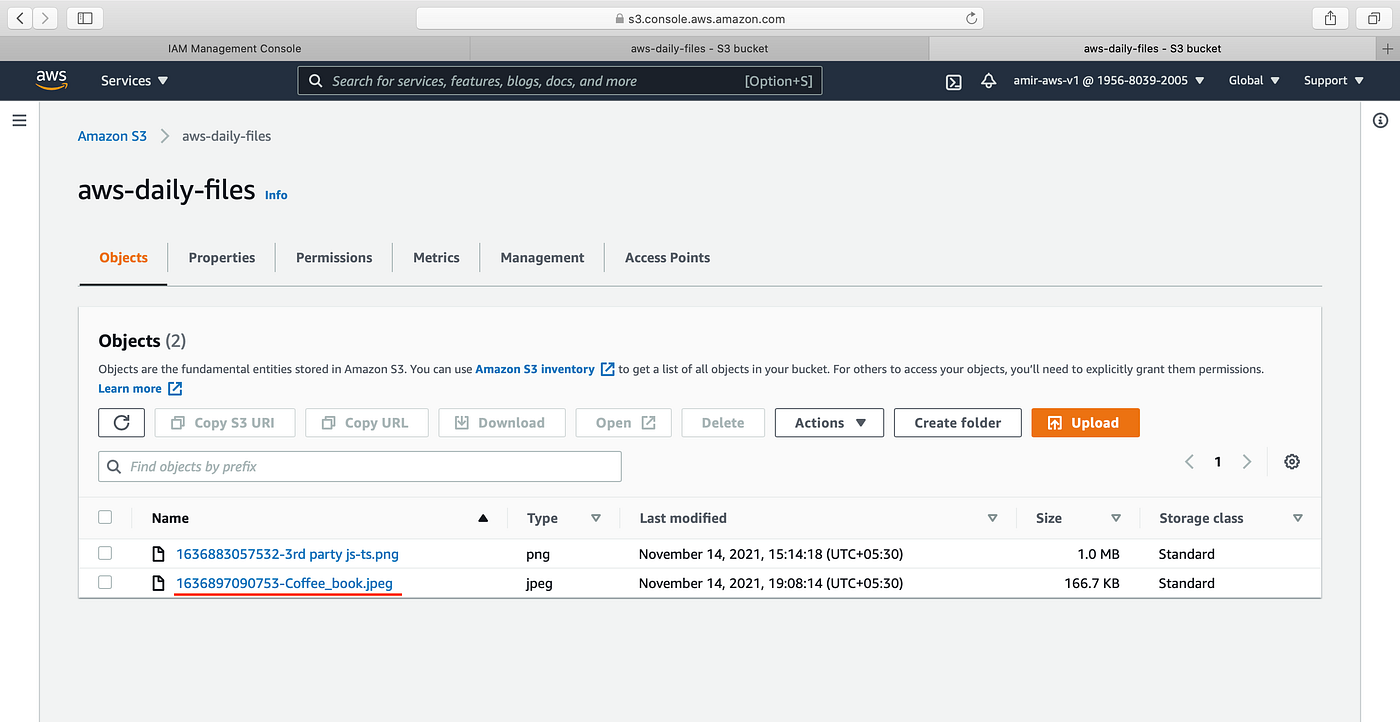Select all objects with header checkbox

[x=105, y=518]
